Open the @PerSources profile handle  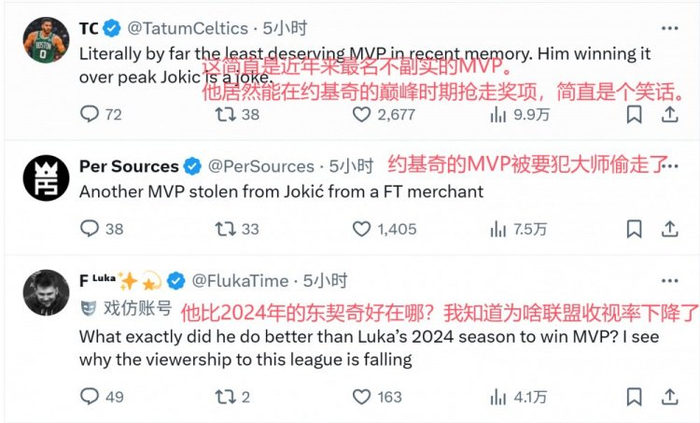(258, 166)
